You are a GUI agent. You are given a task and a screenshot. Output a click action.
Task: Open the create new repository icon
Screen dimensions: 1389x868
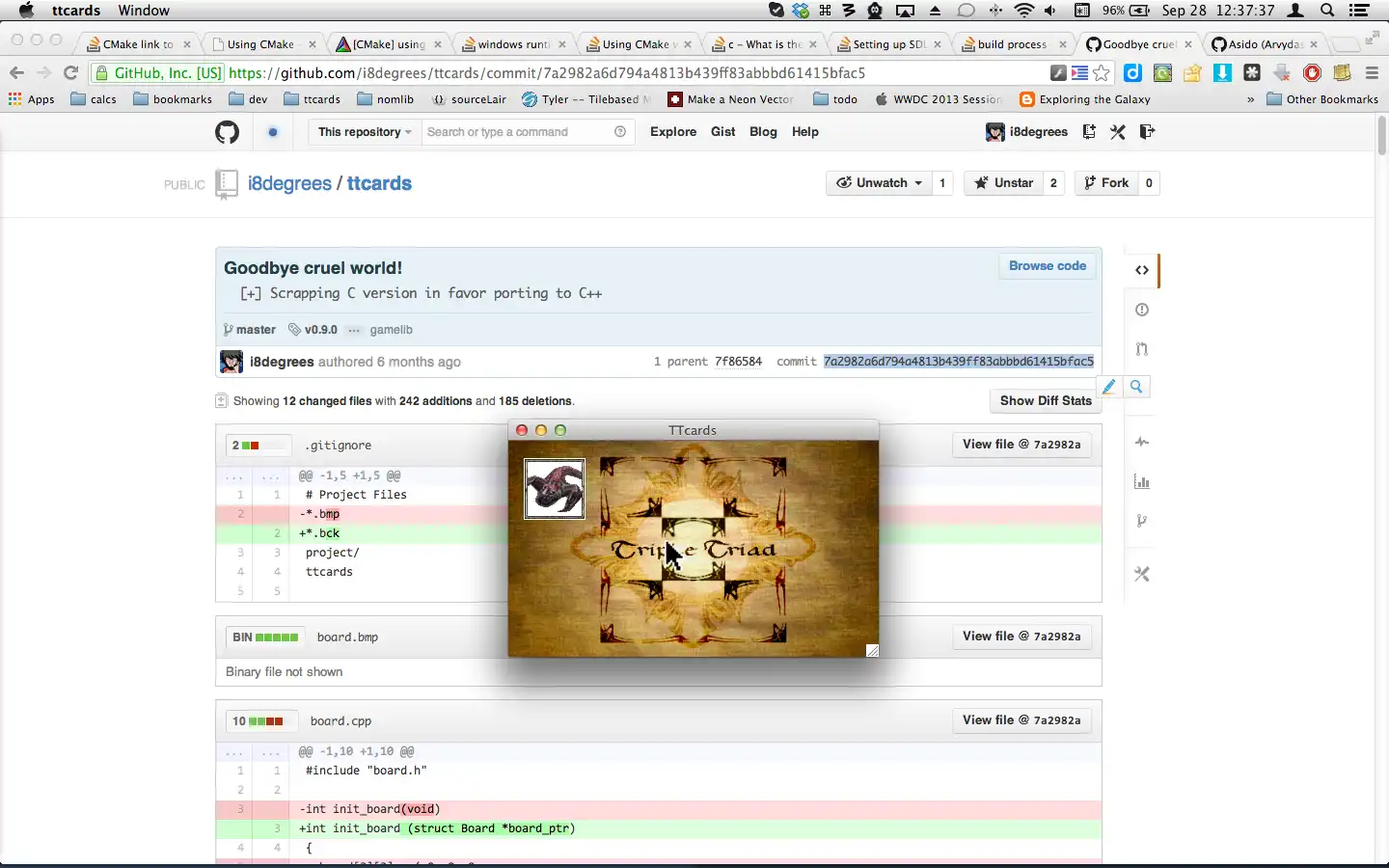click(1089, 132)
